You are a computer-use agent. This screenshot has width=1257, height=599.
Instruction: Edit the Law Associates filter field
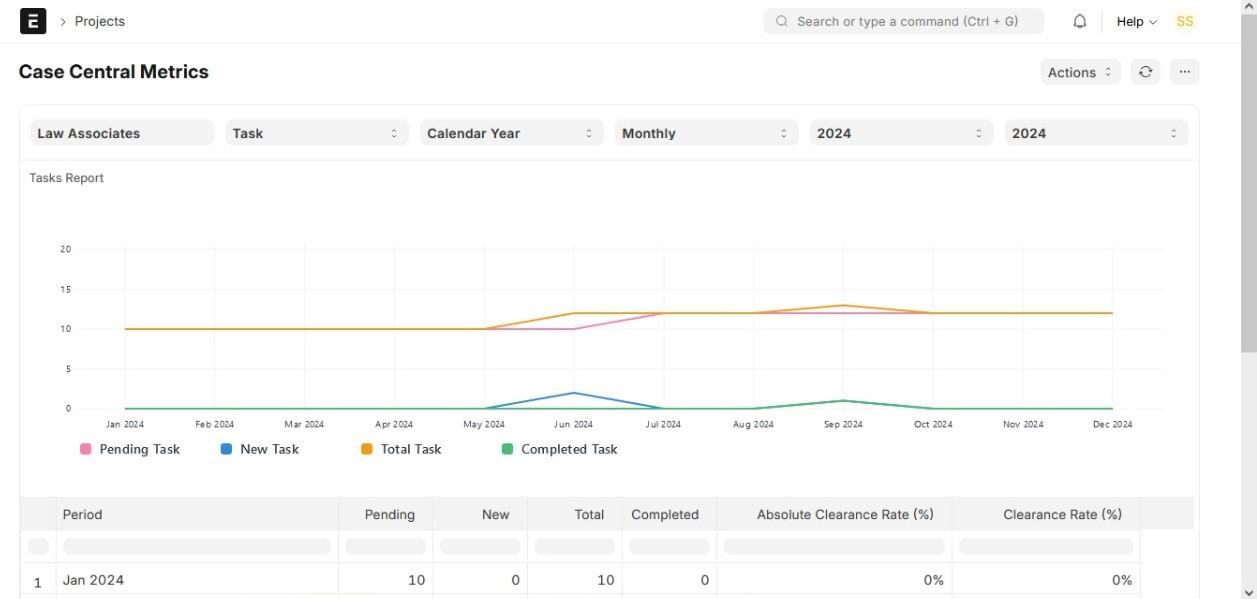[122, 133]
